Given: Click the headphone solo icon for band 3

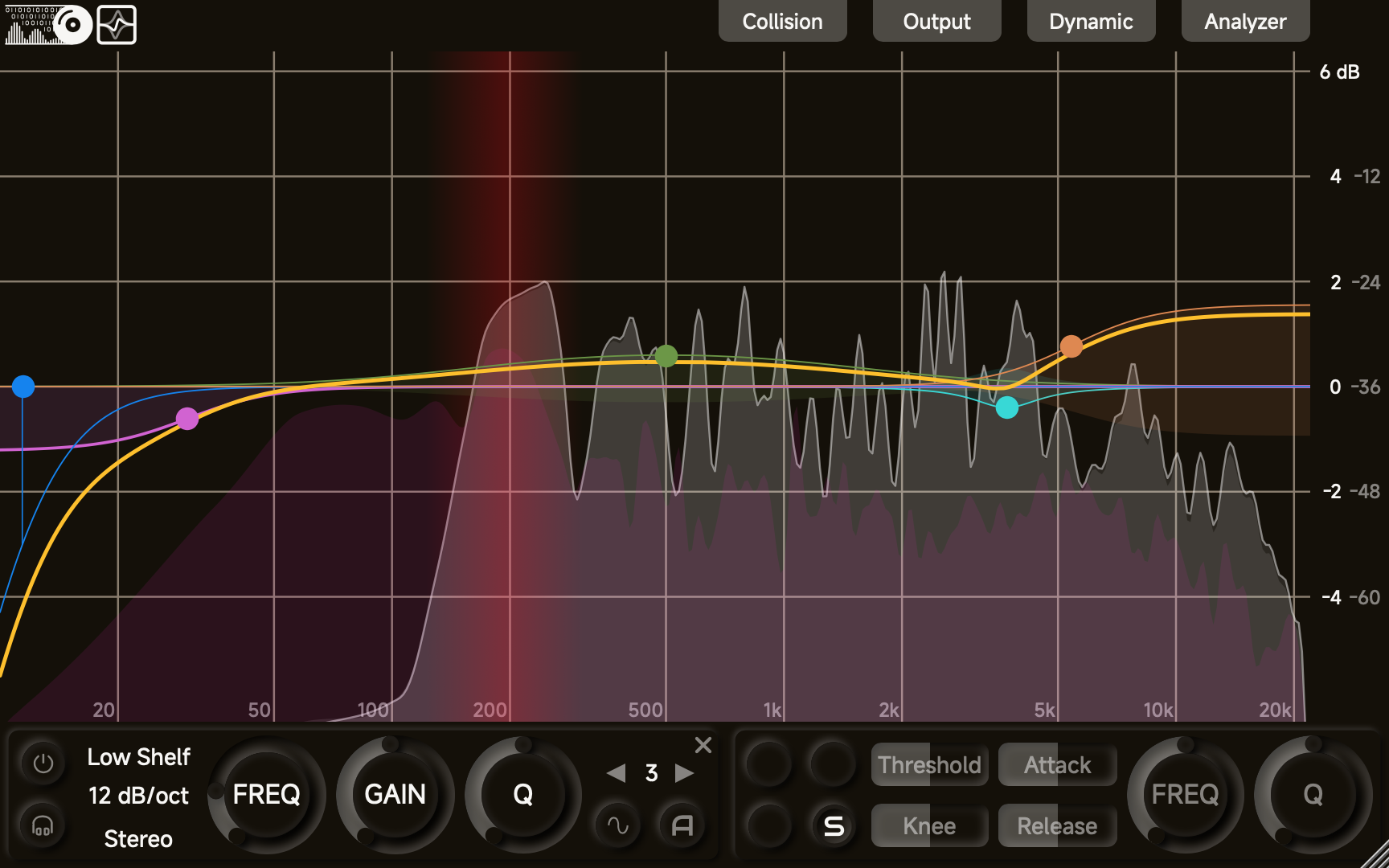Looking at the screenshot, I should tap(42, 825).
